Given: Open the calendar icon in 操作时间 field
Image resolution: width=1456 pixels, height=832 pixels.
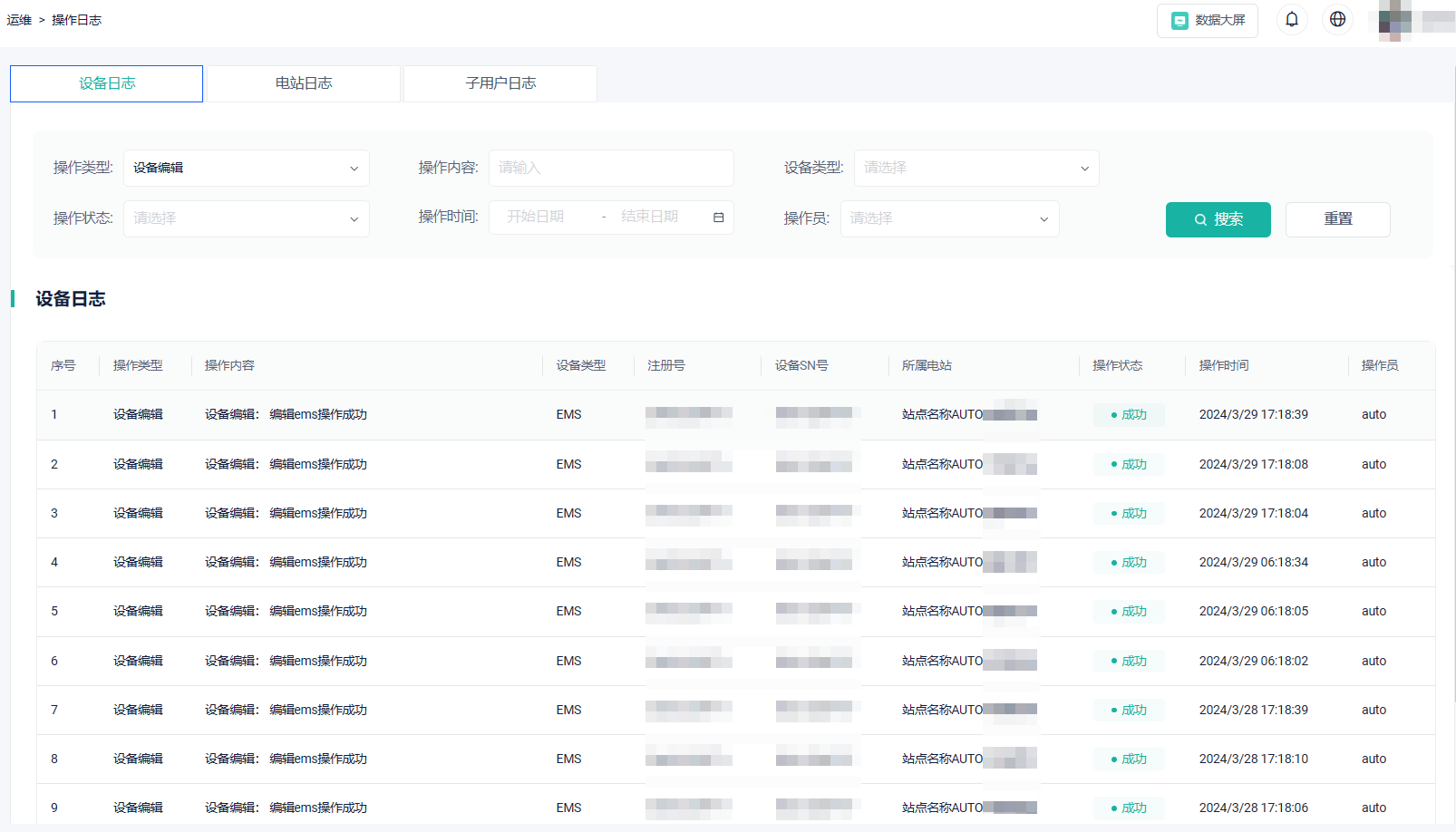Looking at the screenshot, I should tap(717, 217).
